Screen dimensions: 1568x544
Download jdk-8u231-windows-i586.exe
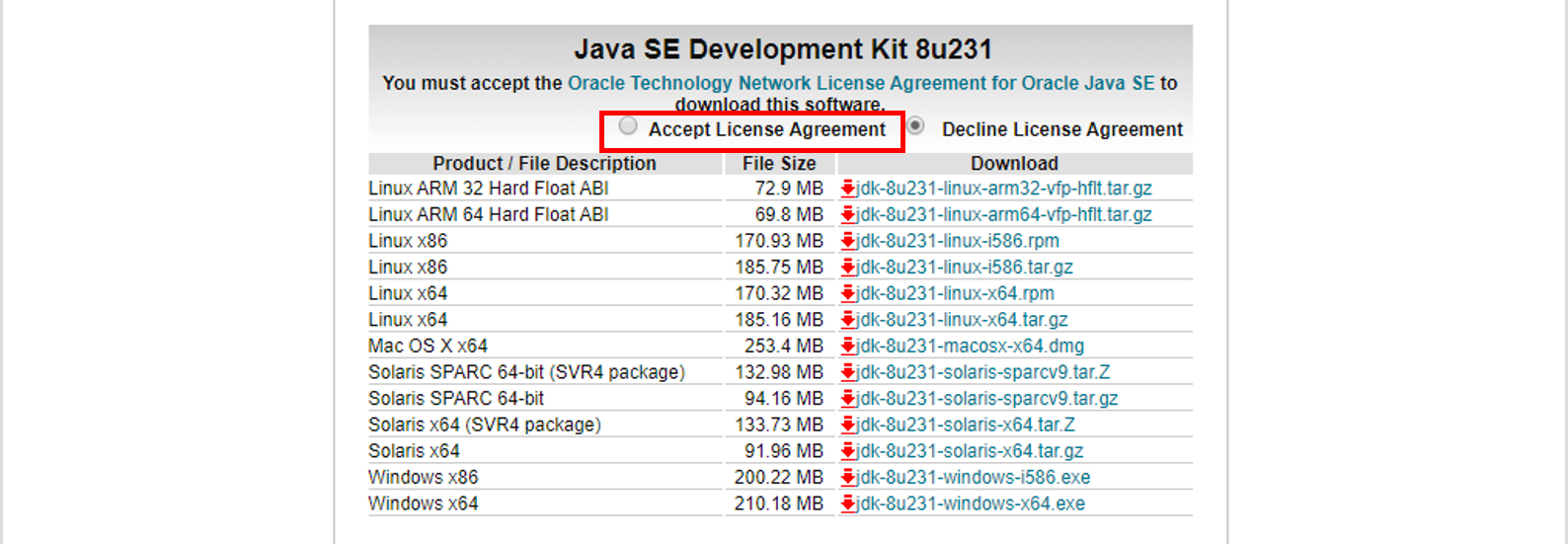(x=974, y=478)
